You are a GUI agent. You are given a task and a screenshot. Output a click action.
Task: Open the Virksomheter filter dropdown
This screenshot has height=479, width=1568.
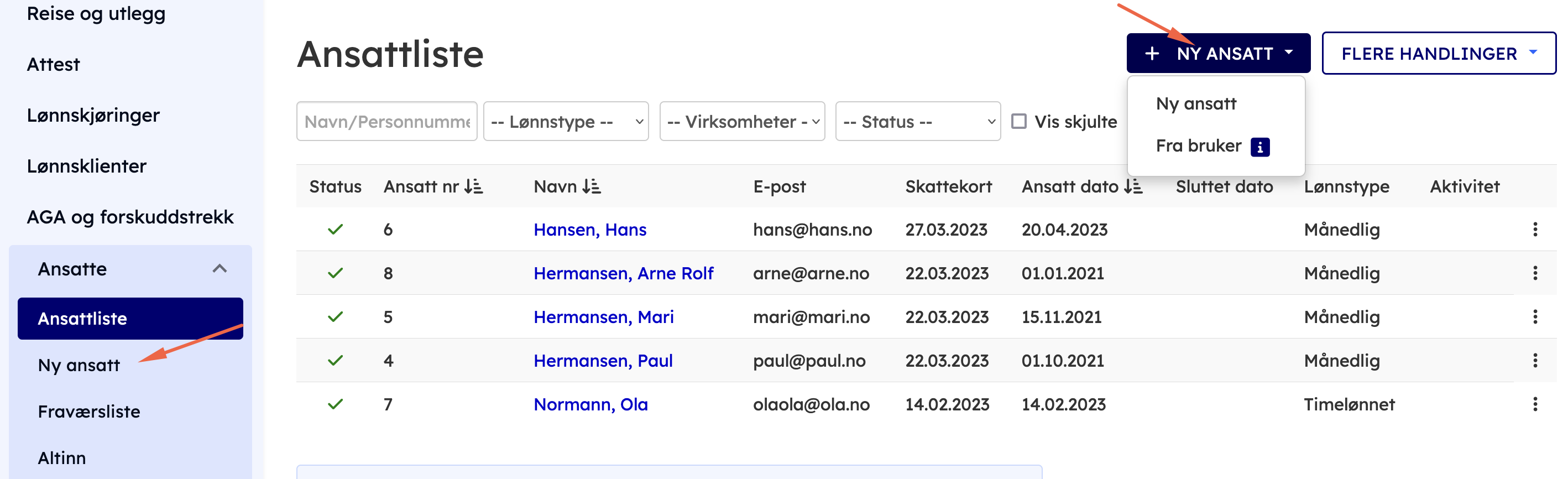[x=742, y=121]
